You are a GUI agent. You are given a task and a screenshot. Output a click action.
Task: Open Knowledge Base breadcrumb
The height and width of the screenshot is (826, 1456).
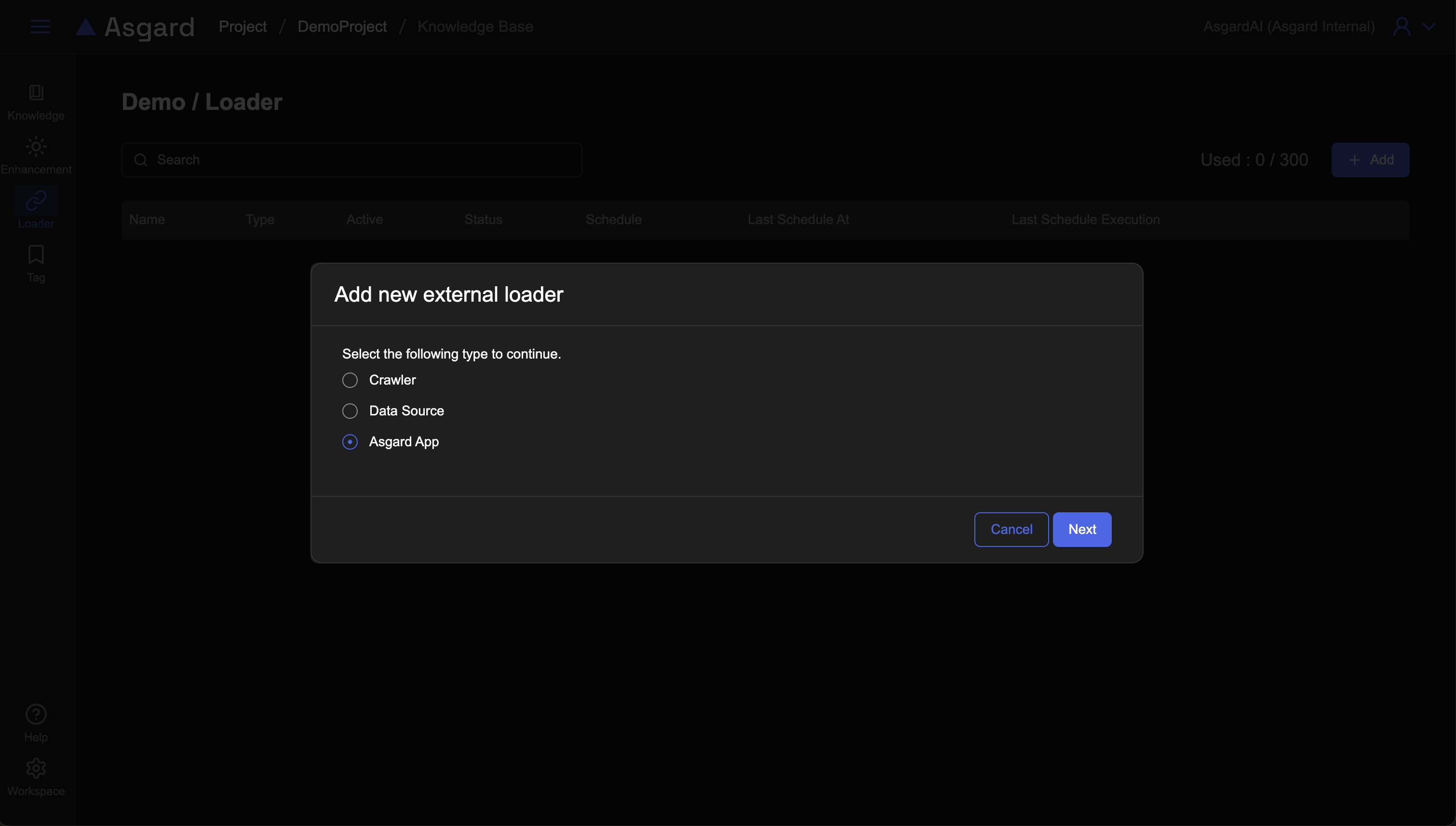coord(475,27)
